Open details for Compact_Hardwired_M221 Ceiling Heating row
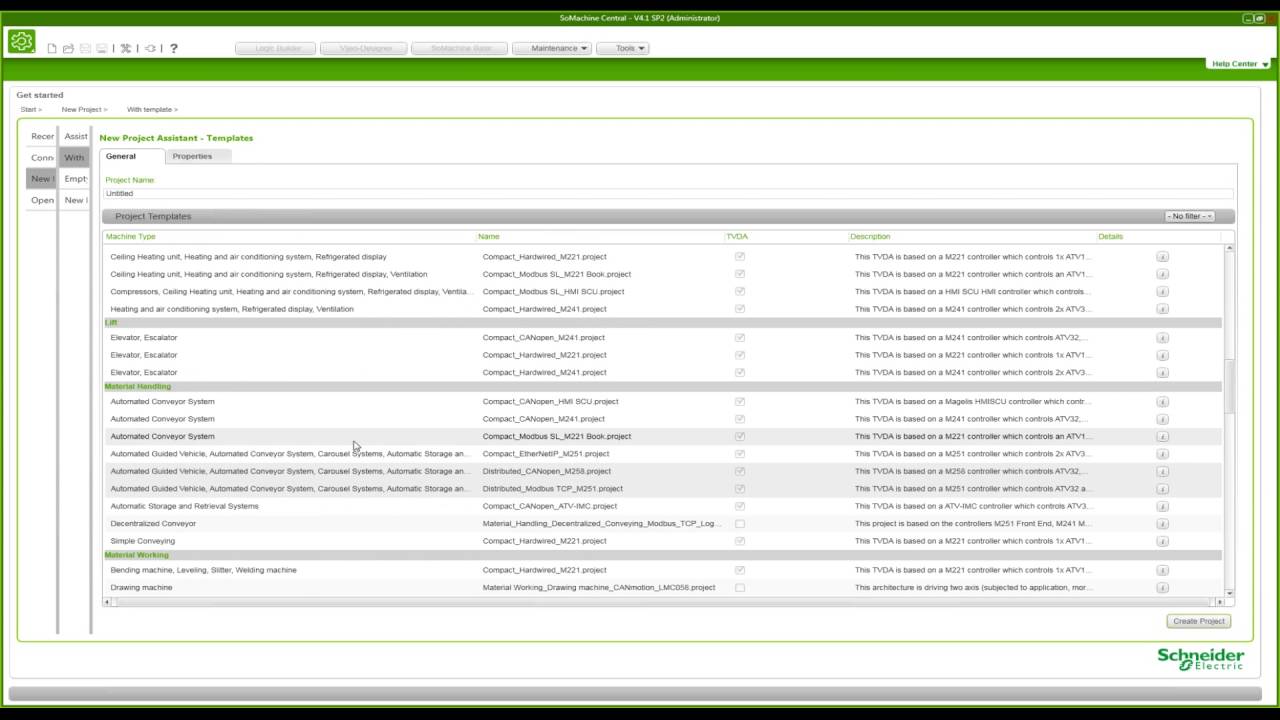The height and width of the screenshot is (720, 1280). [x=1162, y=257]
